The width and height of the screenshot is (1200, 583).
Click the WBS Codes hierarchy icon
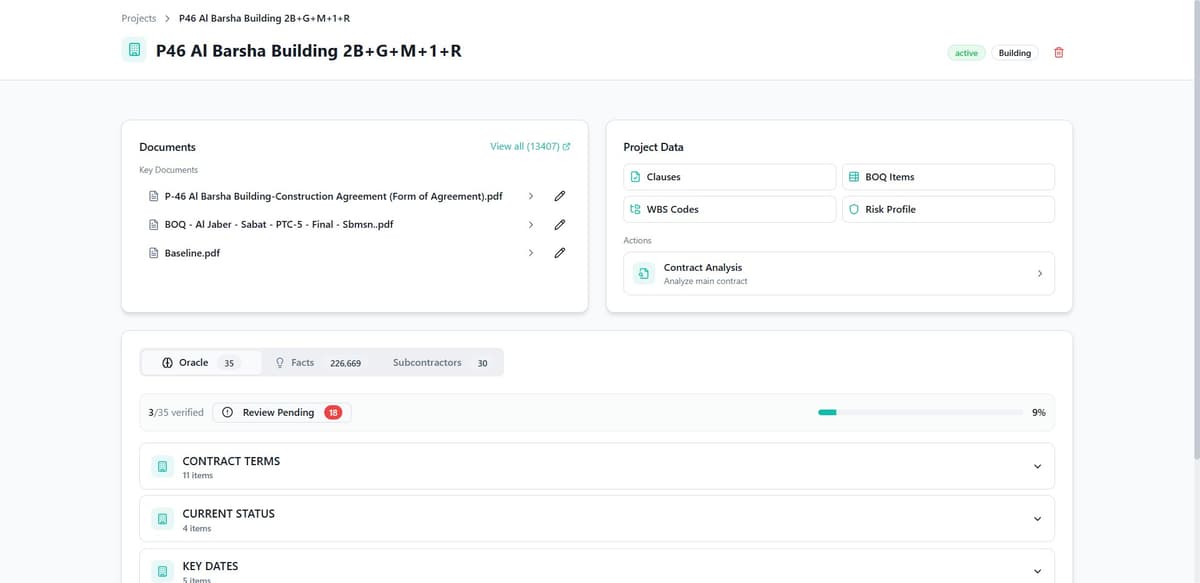click(637, 209)
